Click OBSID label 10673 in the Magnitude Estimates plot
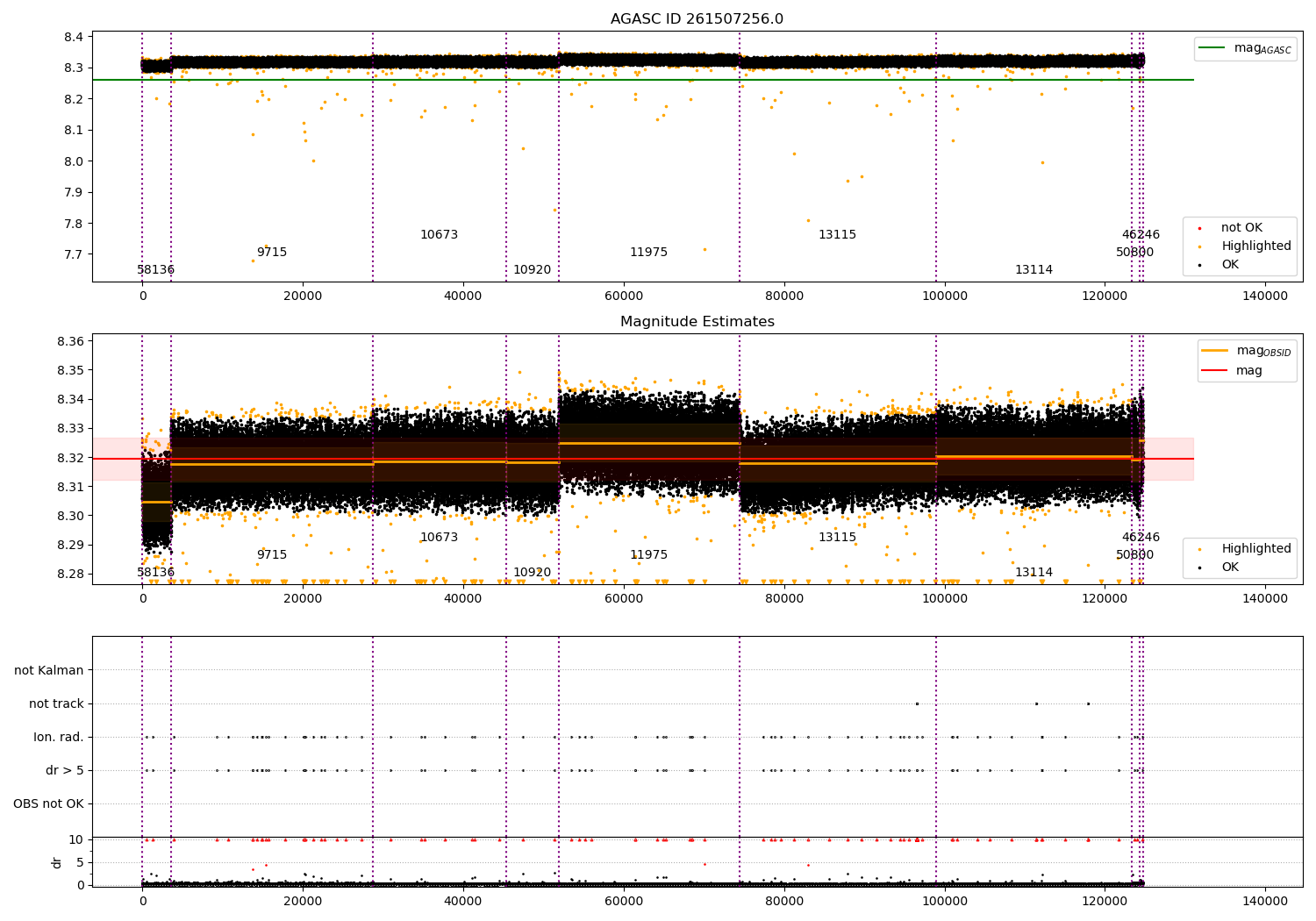 [439, 538]
